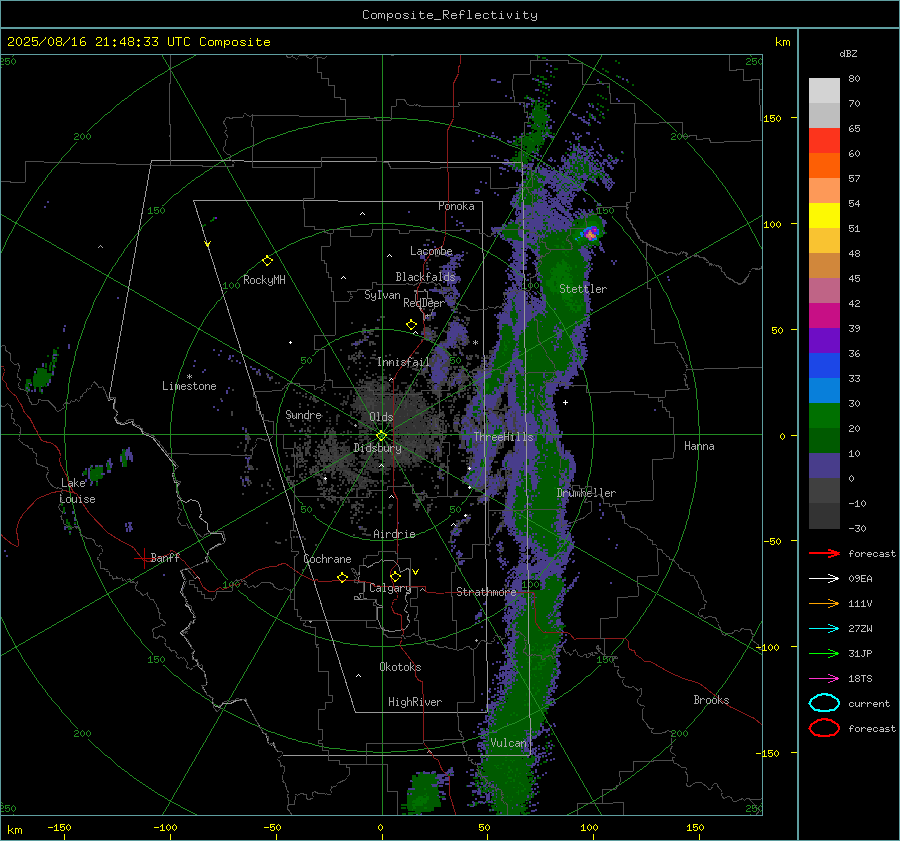Screen dimensions: 900x841
Task: Click the intense storm cell north of Stettler
Action: tap(591, 233)
